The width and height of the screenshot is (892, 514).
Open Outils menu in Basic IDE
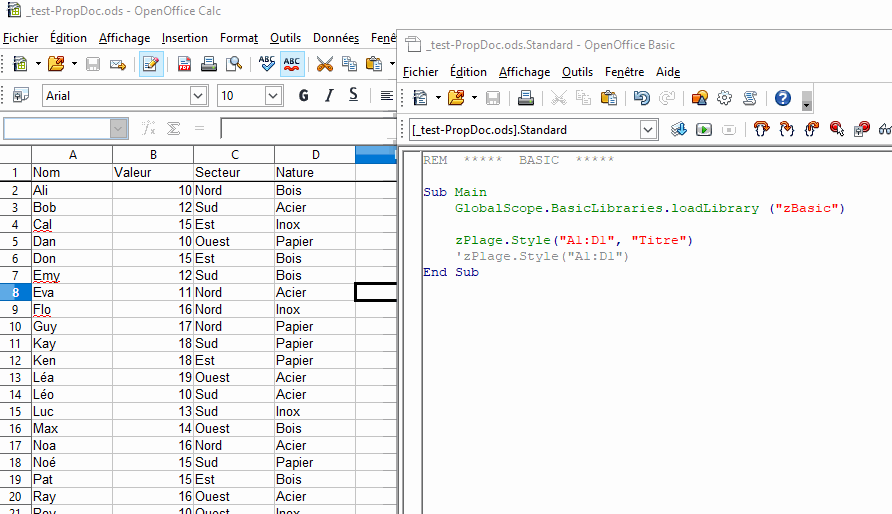click(577, 72)
